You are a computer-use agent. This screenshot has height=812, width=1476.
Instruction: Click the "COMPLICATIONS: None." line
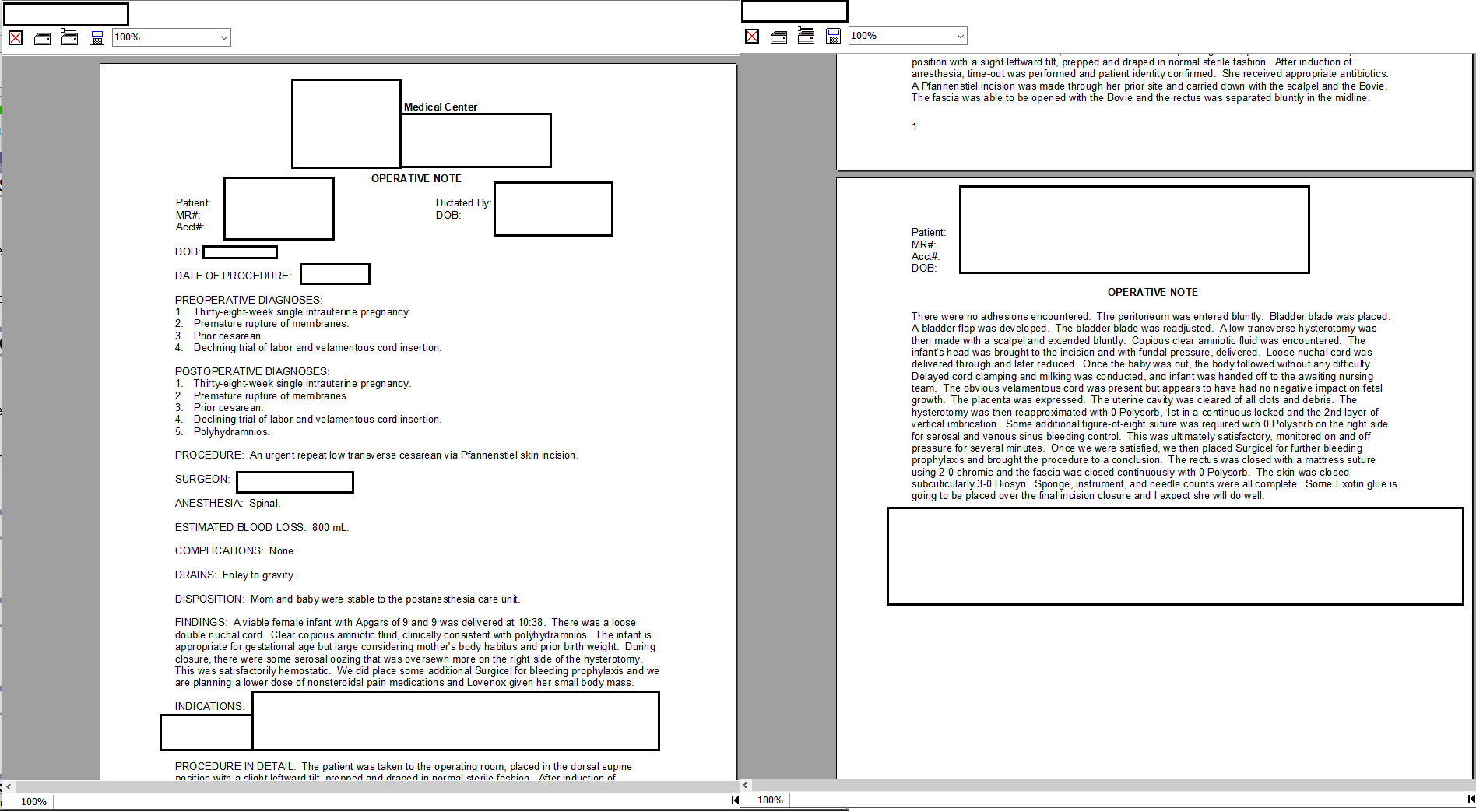[x=236, y=550]
